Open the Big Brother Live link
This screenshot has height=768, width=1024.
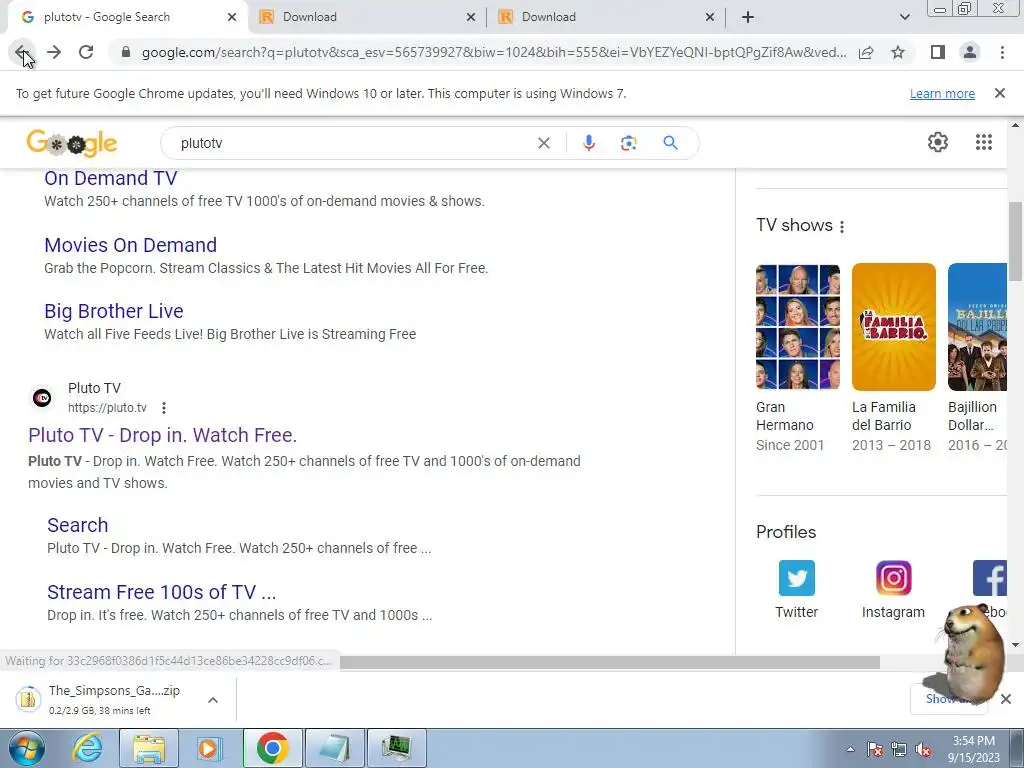pos(114,311)
